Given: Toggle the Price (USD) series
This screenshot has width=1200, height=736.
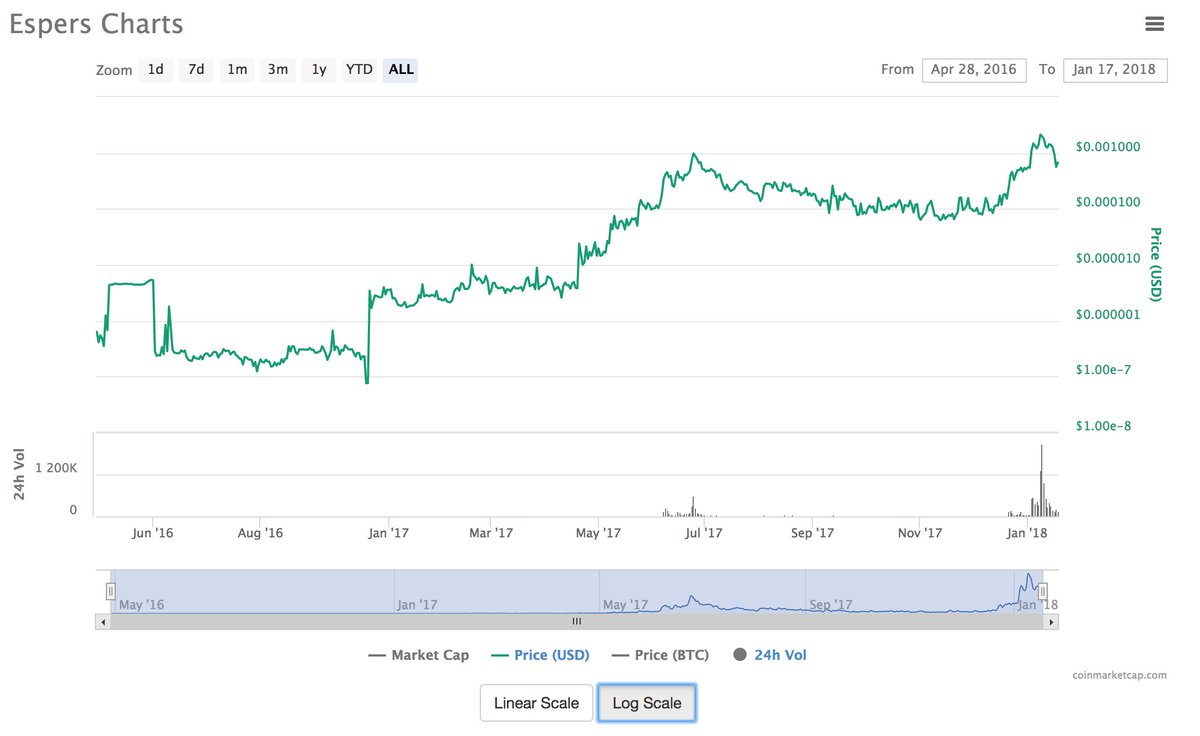Looking at the screenshot, I should coord(541,656).
